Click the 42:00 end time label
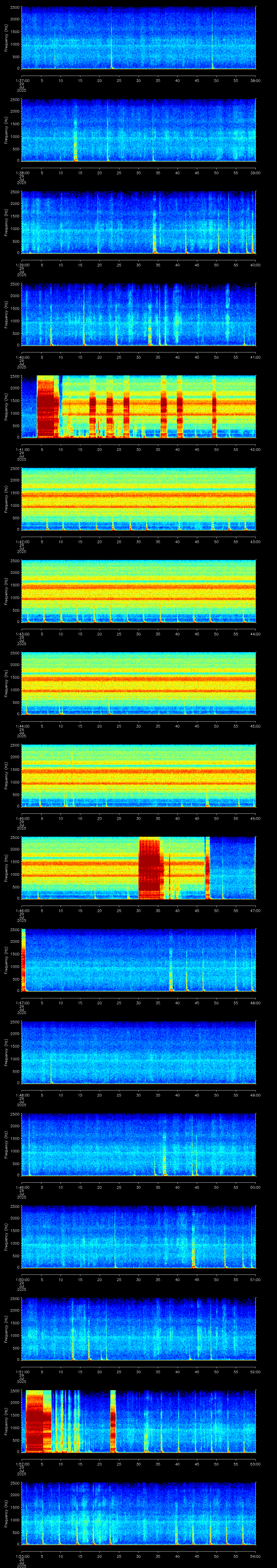Screen dimensions: 277x1568 (x=255, y=449)
